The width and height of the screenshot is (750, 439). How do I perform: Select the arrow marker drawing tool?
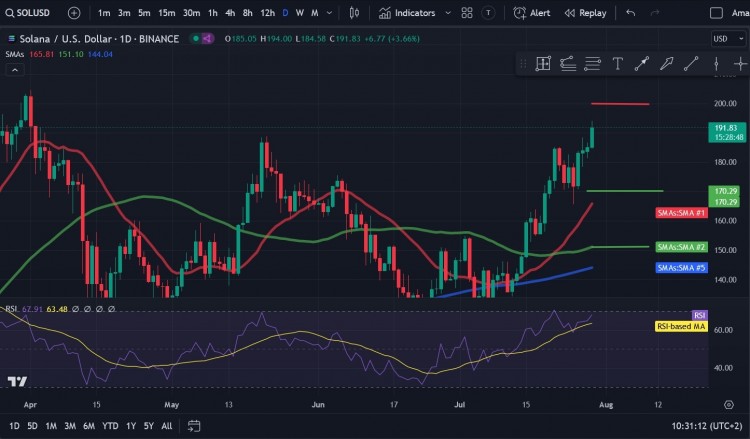pyautogui.click(x=642, y=64)
